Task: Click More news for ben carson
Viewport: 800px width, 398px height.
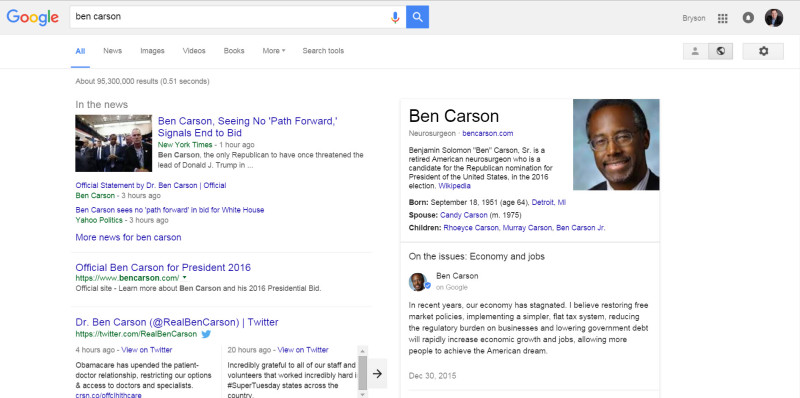Action: tap(128, 237)
